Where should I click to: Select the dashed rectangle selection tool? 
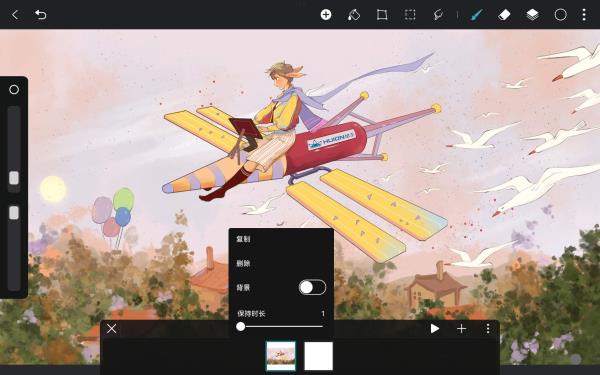click(x=410, y=15)
